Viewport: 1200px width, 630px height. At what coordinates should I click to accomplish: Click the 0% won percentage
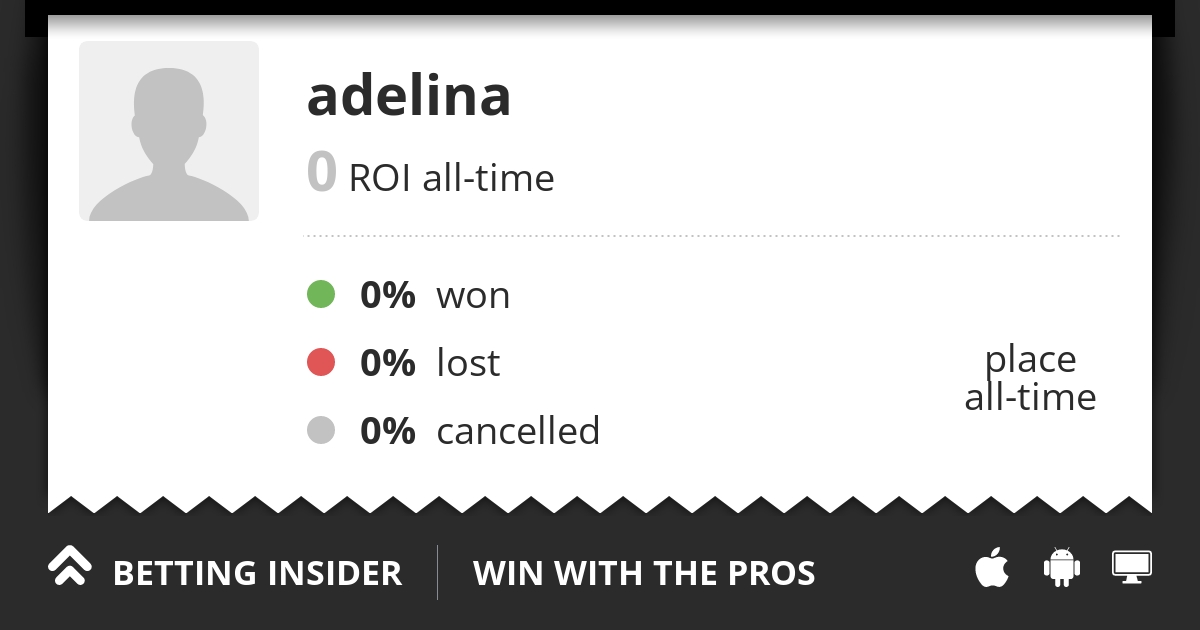(388, 295)
